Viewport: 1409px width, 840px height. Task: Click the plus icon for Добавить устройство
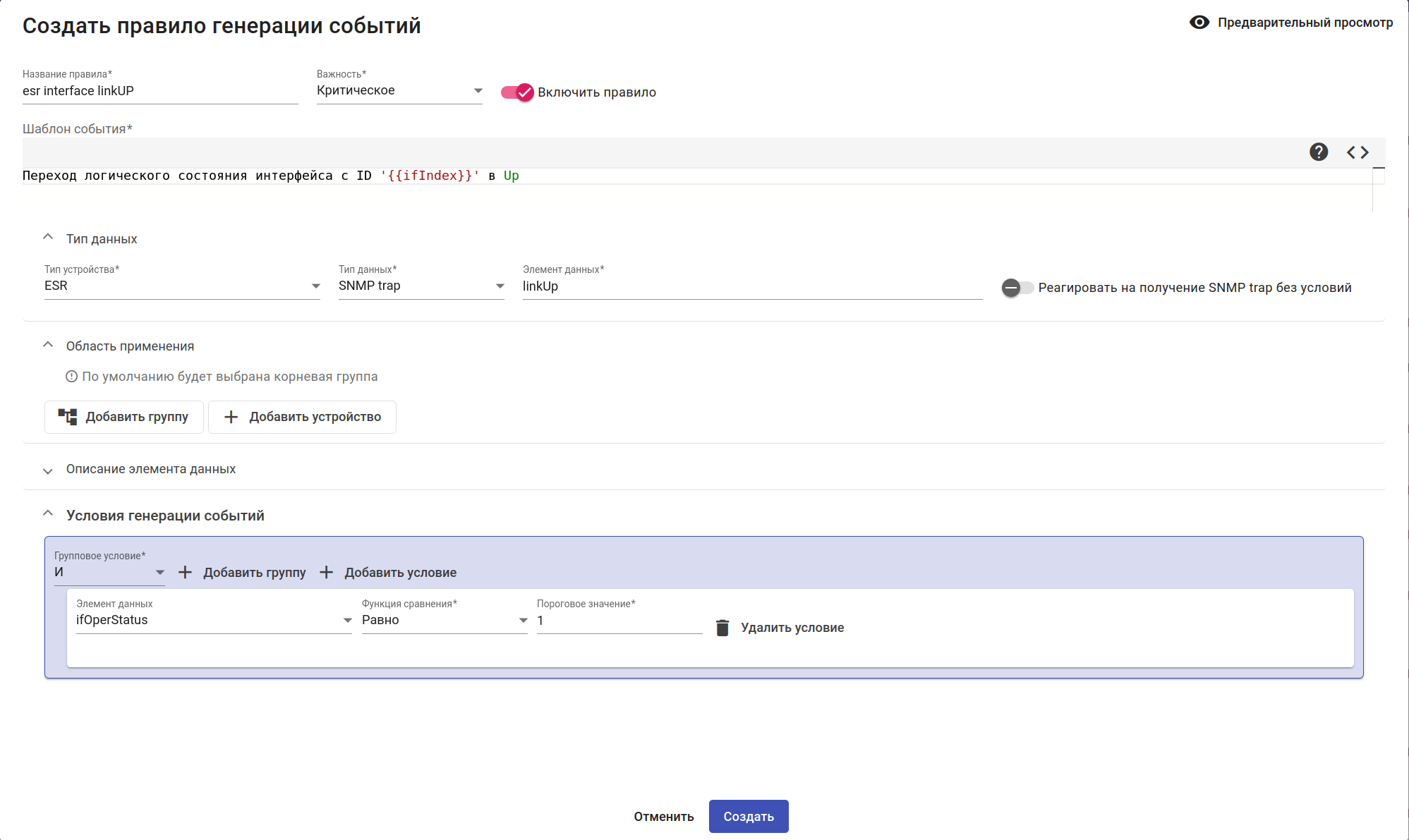pyautogui.click(x=231, y=417)
